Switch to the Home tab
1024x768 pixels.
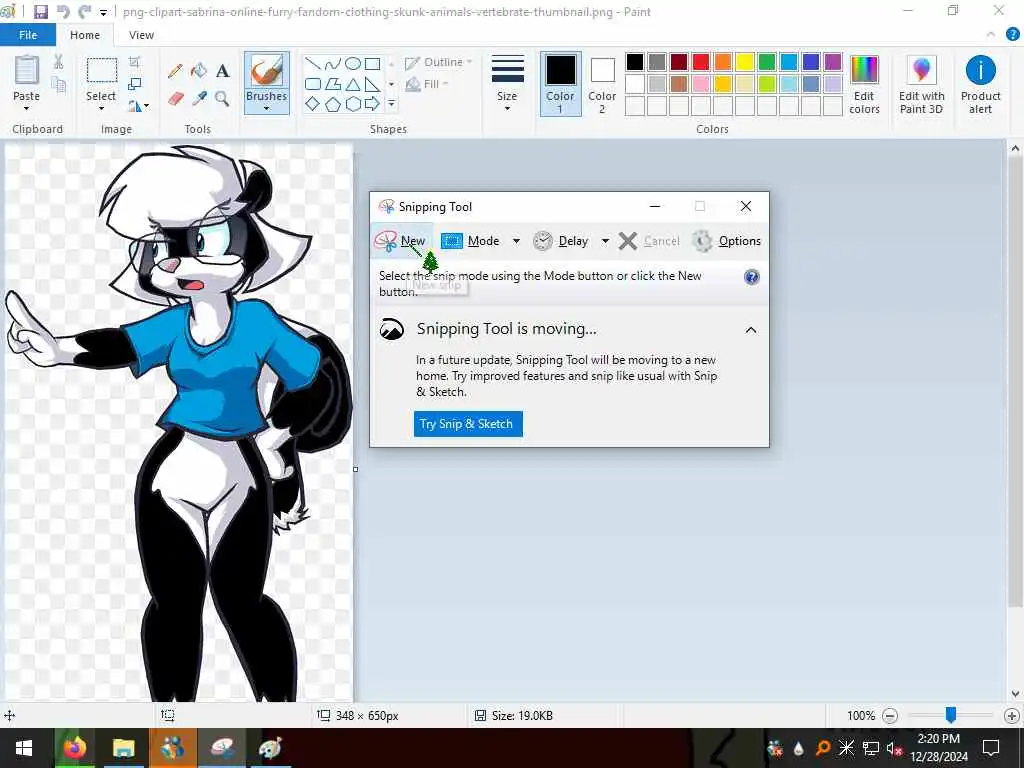coord(85,35)
